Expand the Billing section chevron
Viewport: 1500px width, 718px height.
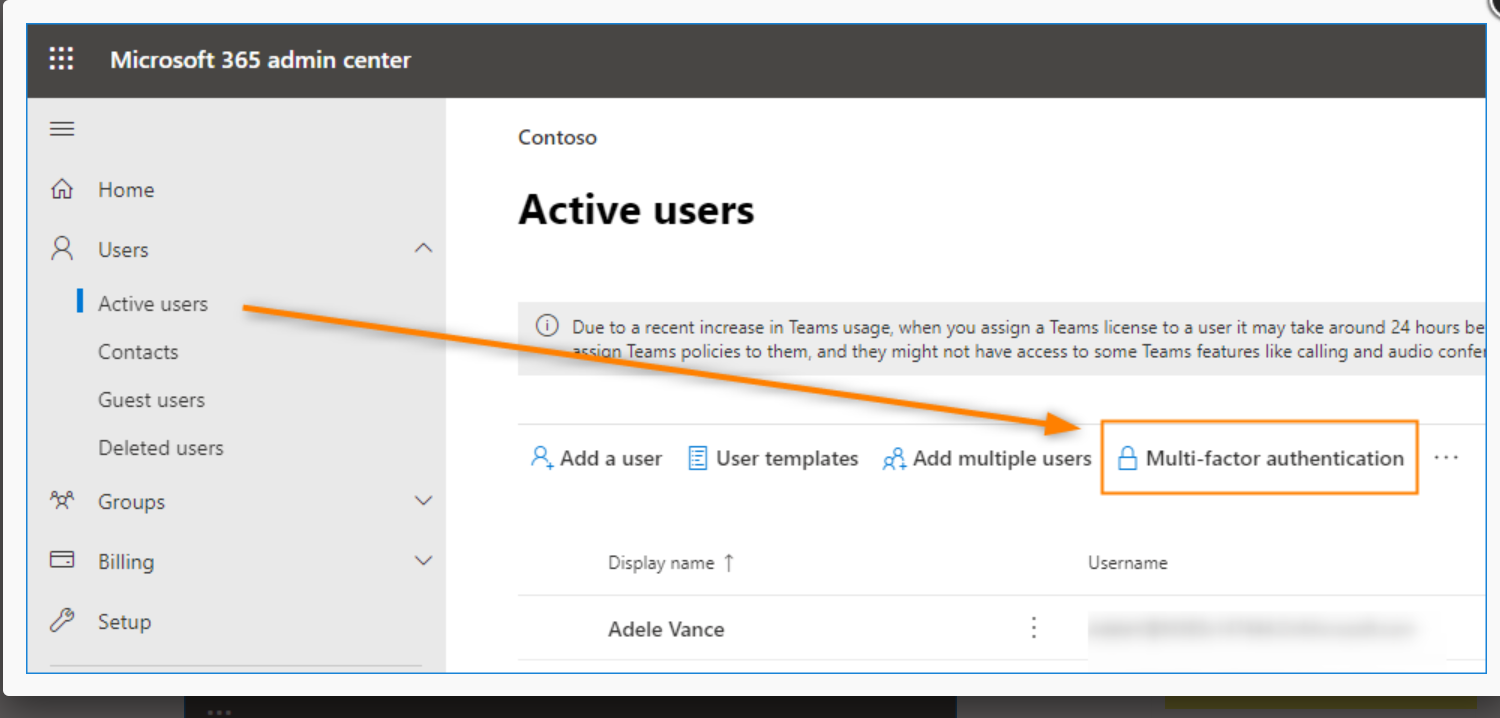(424, 561)
